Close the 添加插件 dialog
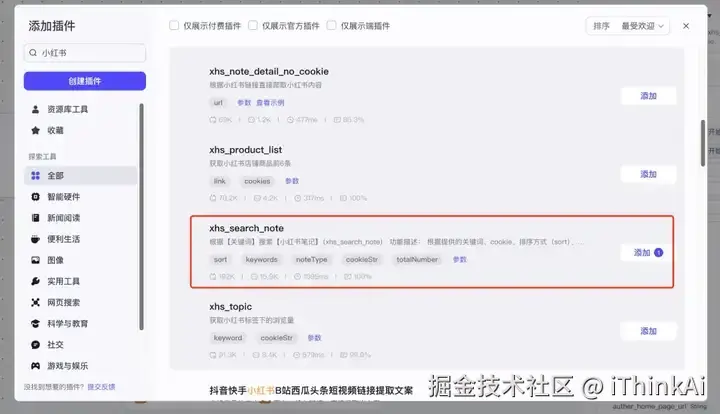Viewport: 720px width, 414px height. [x=686, y=26]
